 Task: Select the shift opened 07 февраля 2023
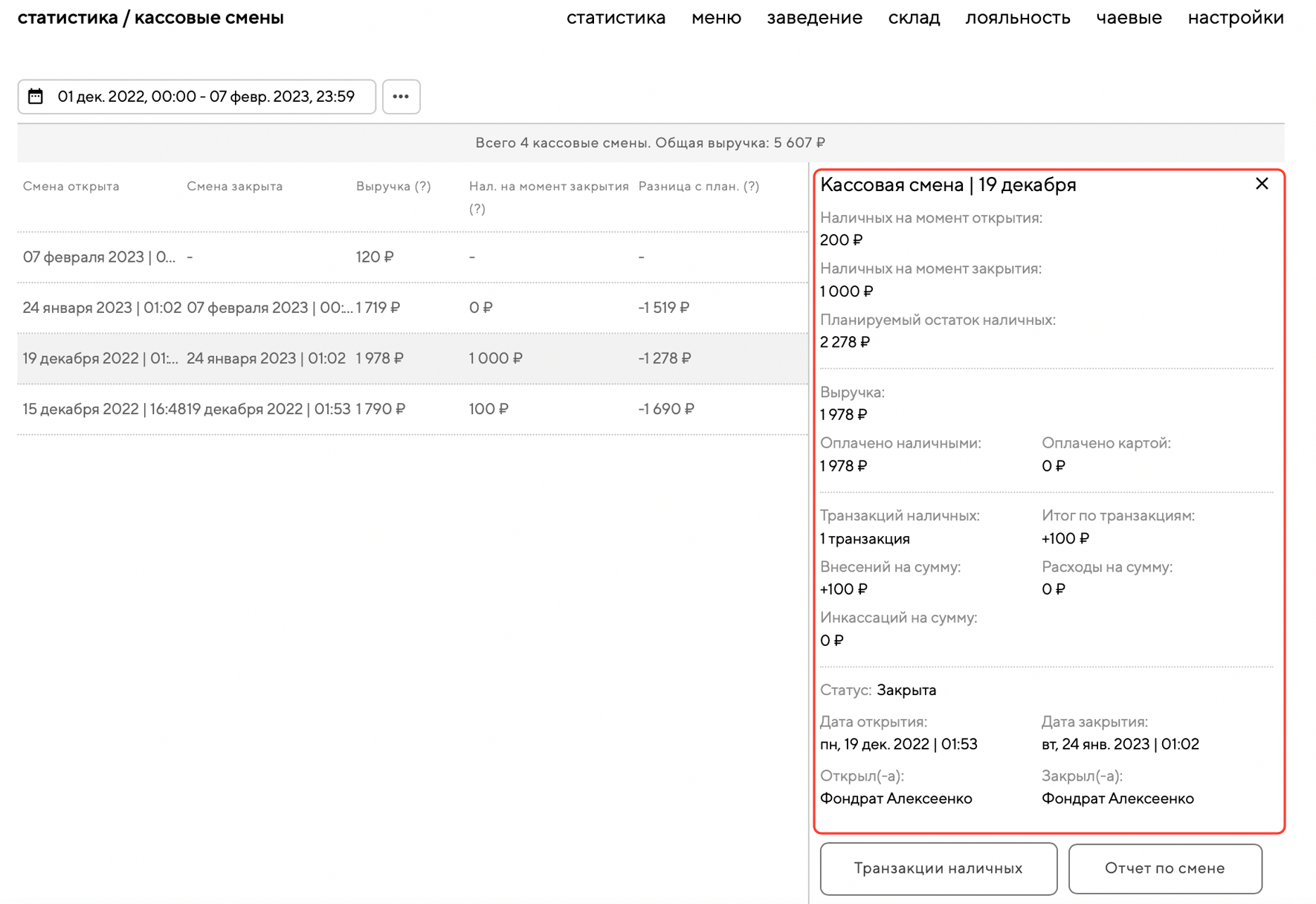99,257
